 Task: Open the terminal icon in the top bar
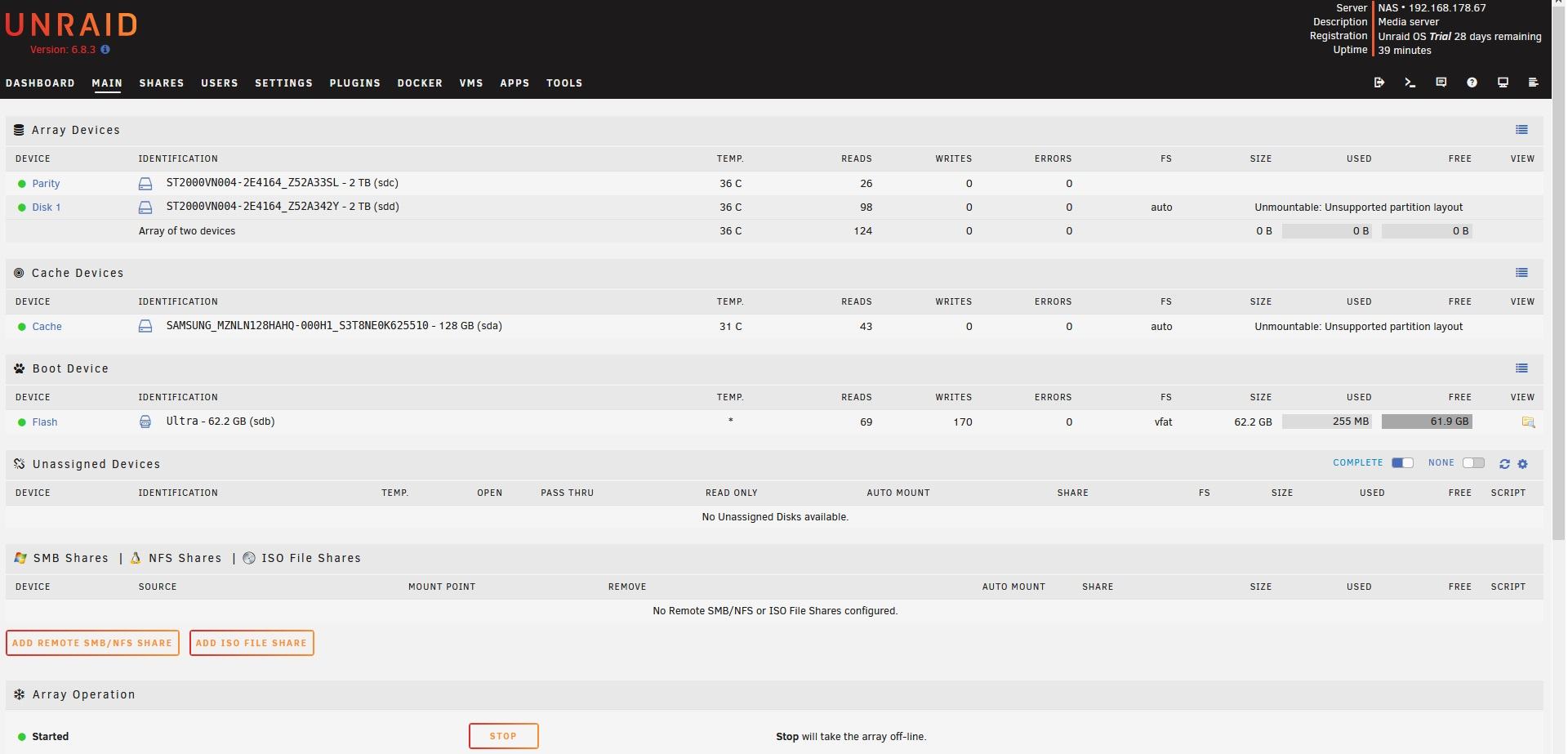[1410, 83]
